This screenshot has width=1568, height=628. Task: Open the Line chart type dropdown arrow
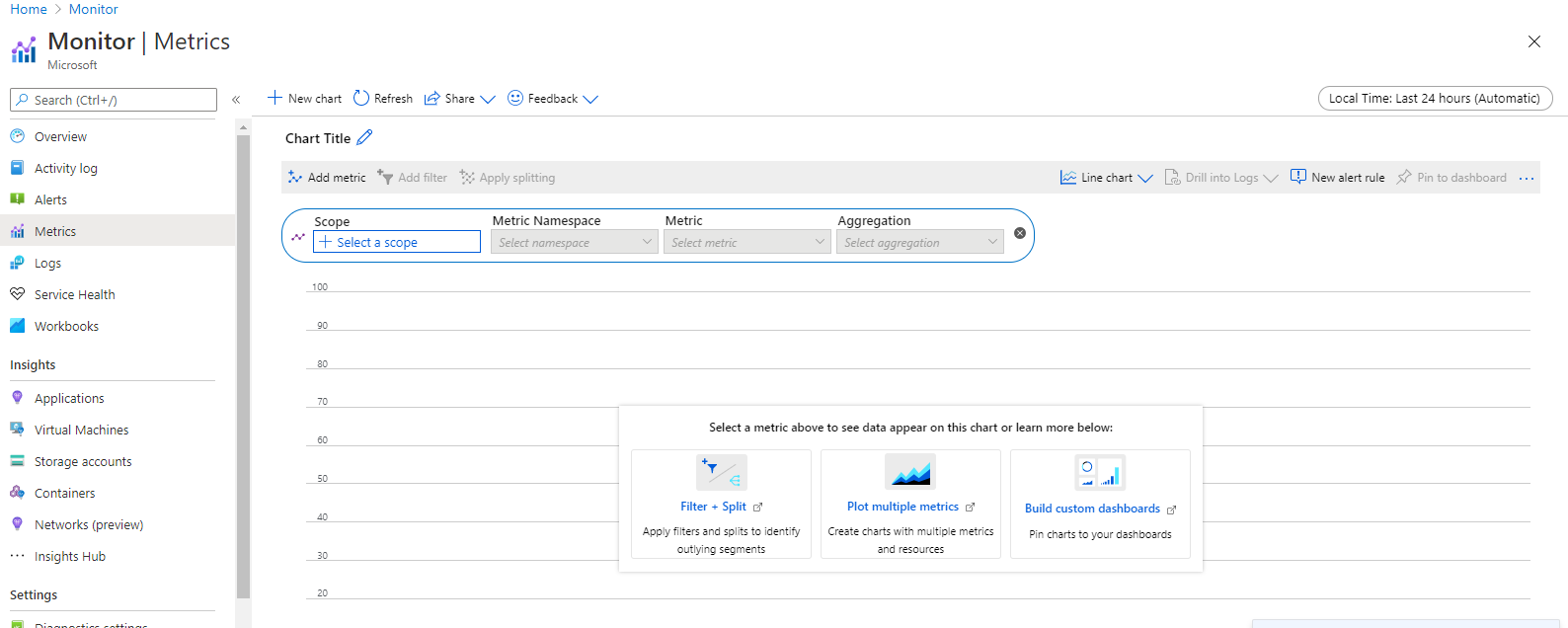(1145, 178)
